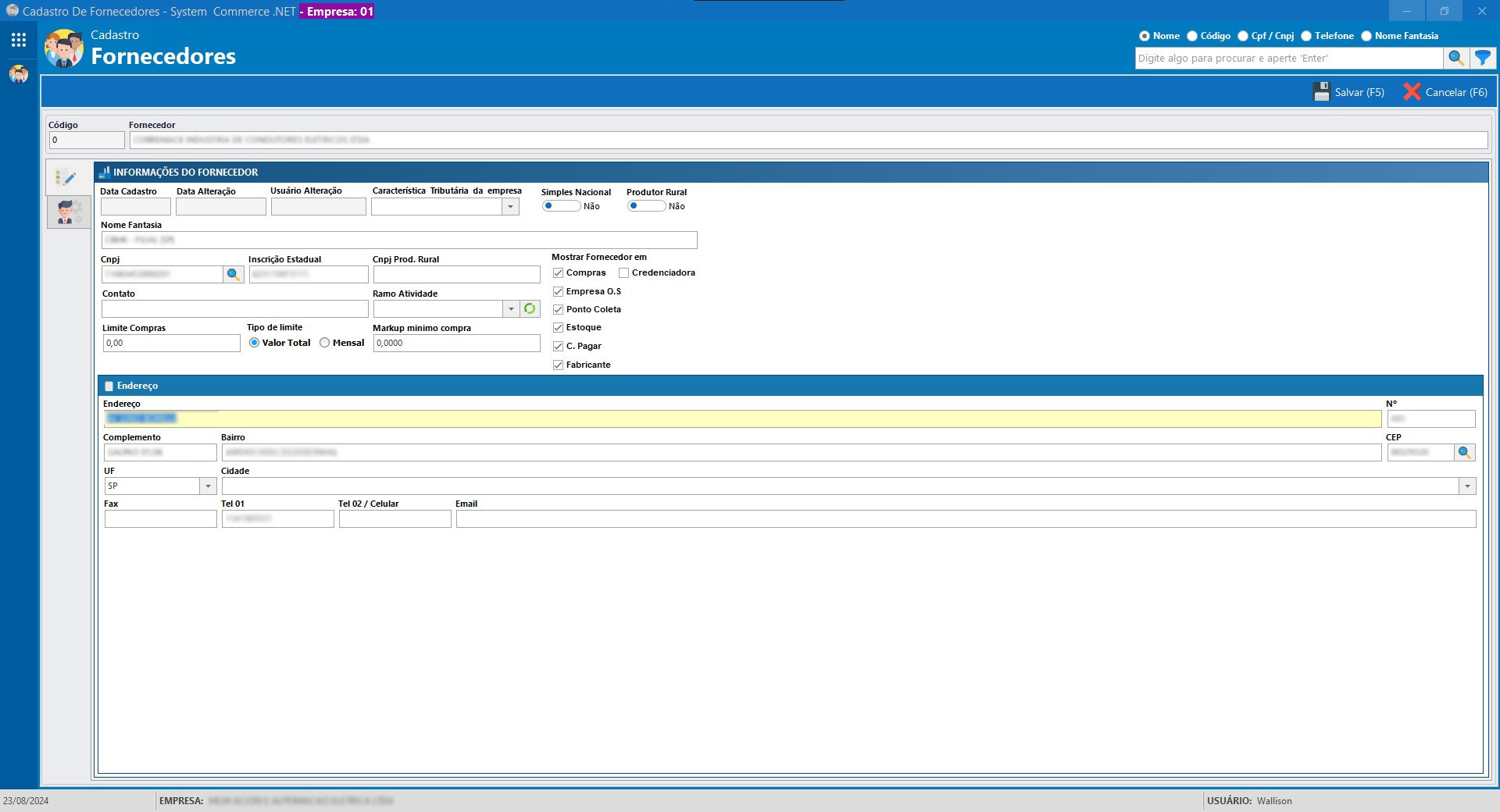The height and width of the screenshot is (812, 1500).
Task: Click the CNPJ lookup magnifier icon
Action: tap(233, 275)
